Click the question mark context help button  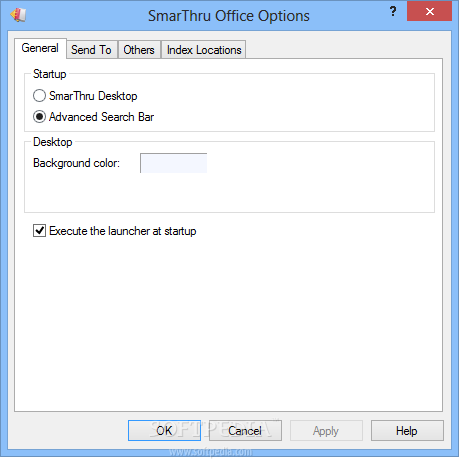pos(393,12)
